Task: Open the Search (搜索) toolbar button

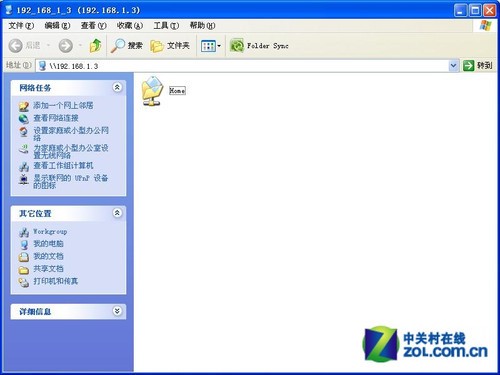Action: click(x=127, y=46)
